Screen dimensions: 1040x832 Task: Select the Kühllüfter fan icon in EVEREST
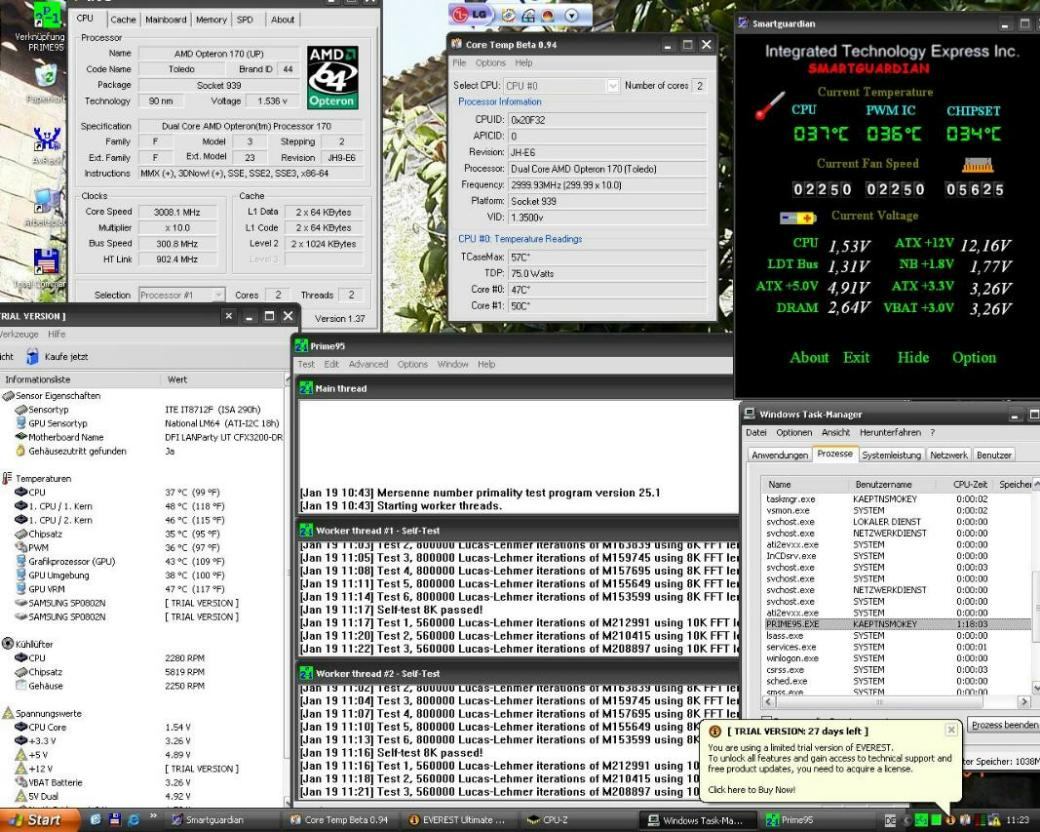pyautogui.click(x=7, y=644)
